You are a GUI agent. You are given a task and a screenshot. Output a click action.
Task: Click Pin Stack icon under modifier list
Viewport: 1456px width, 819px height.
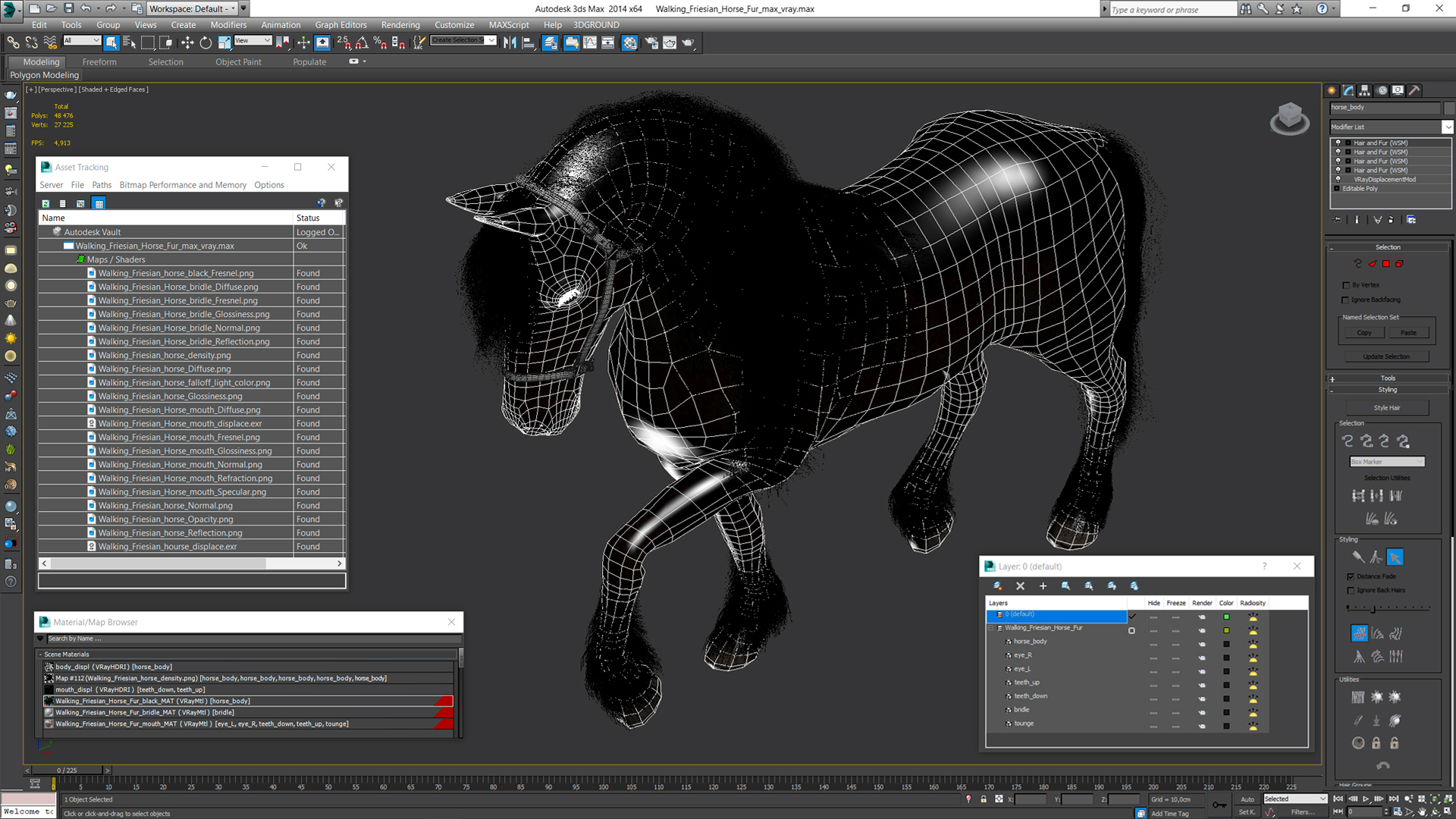pyautogui.click(x=1337, y=219)
